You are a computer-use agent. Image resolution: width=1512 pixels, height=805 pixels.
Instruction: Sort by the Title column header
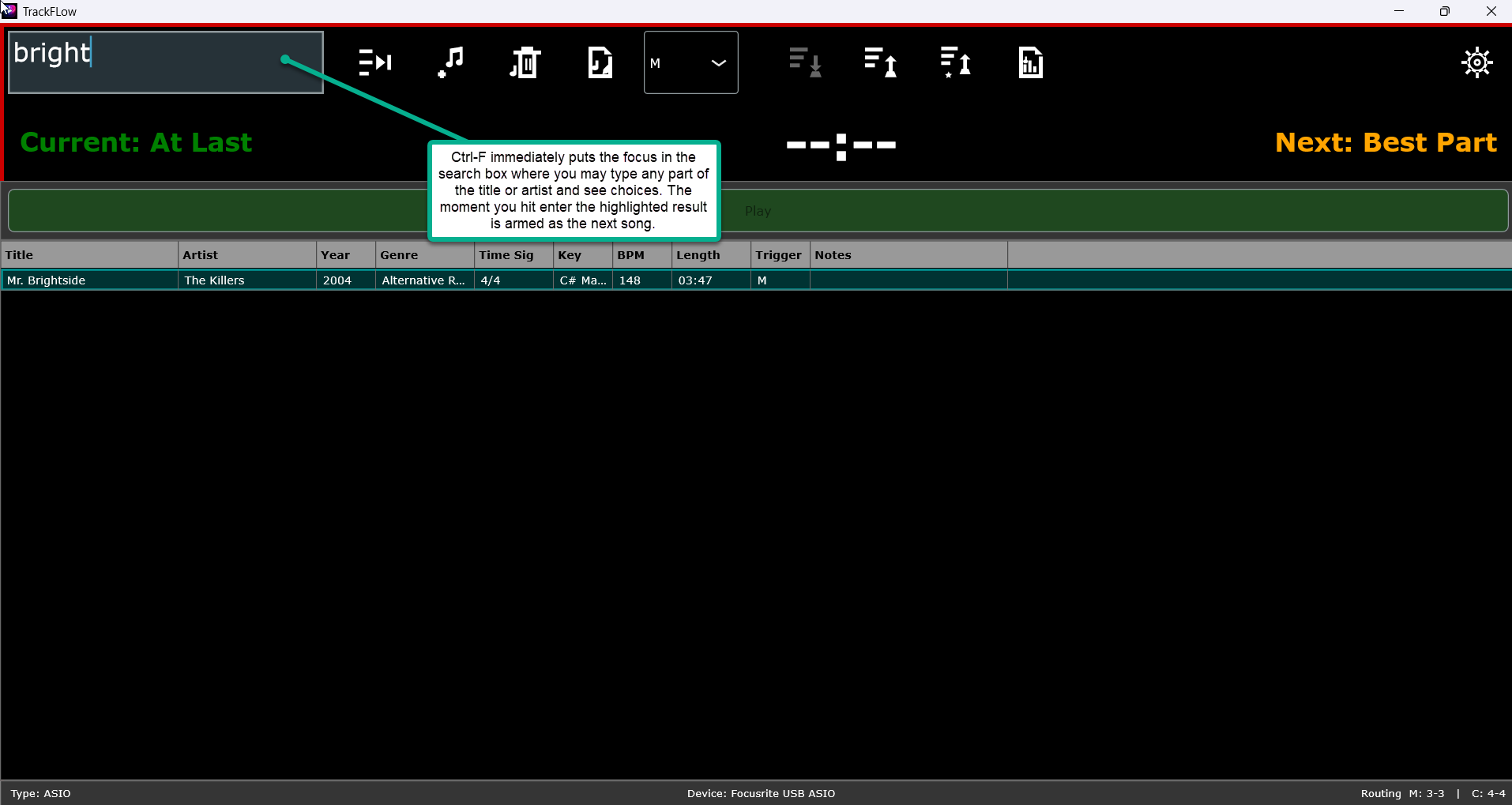click(89, 255)
